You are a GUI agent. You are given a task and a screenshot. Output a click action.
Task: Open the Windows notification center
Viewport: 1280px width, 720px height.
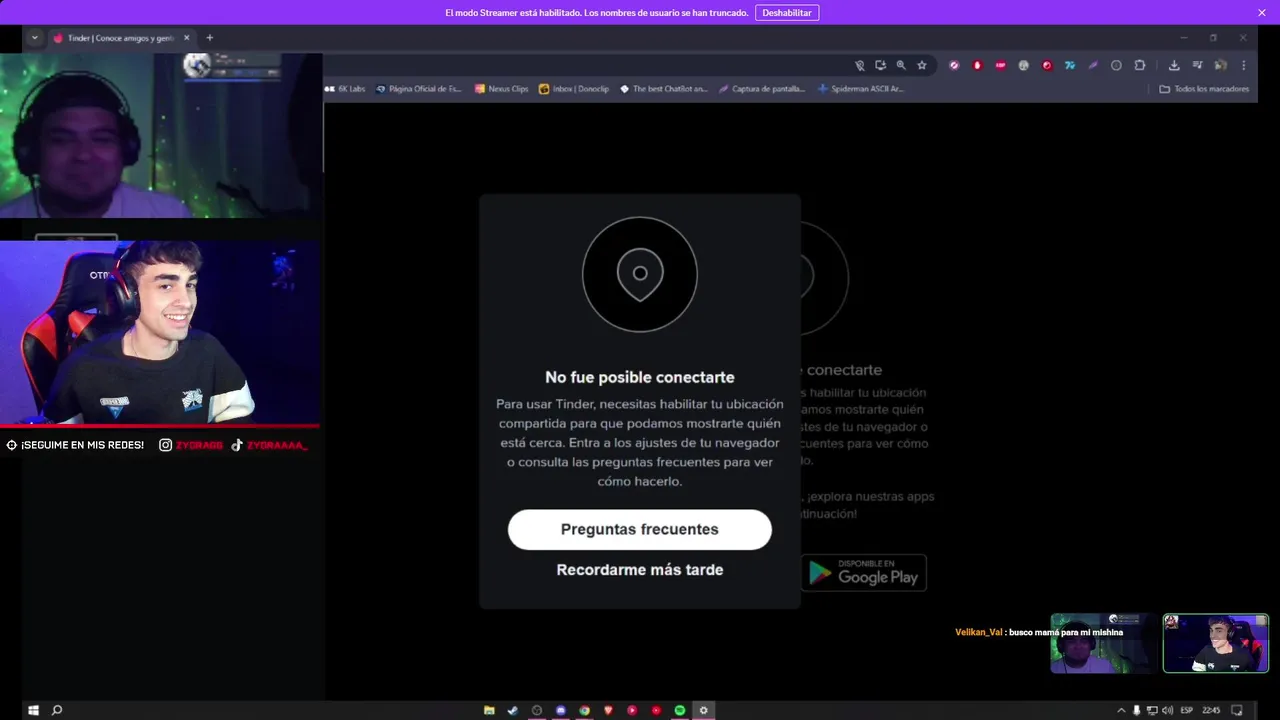coord(1237,710)
